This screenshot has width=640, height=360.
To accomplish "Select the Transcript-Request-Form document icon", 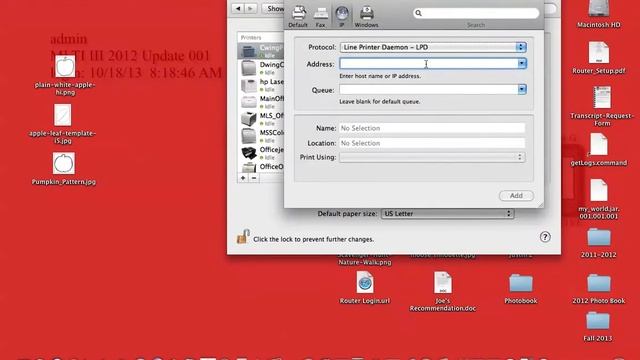I will pos(602,97).
